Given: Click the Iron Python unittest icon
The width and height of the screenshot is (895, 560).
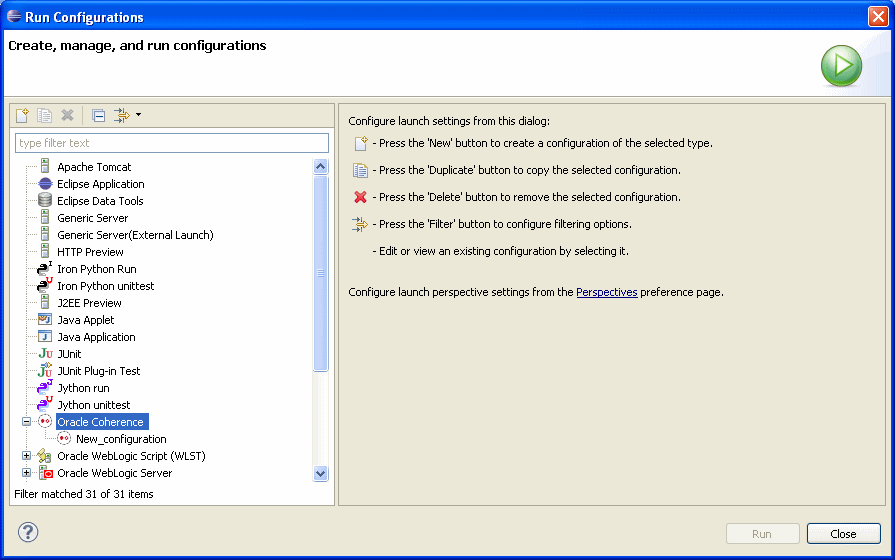Looking at the screenshot, I should [x=45, y=285].
